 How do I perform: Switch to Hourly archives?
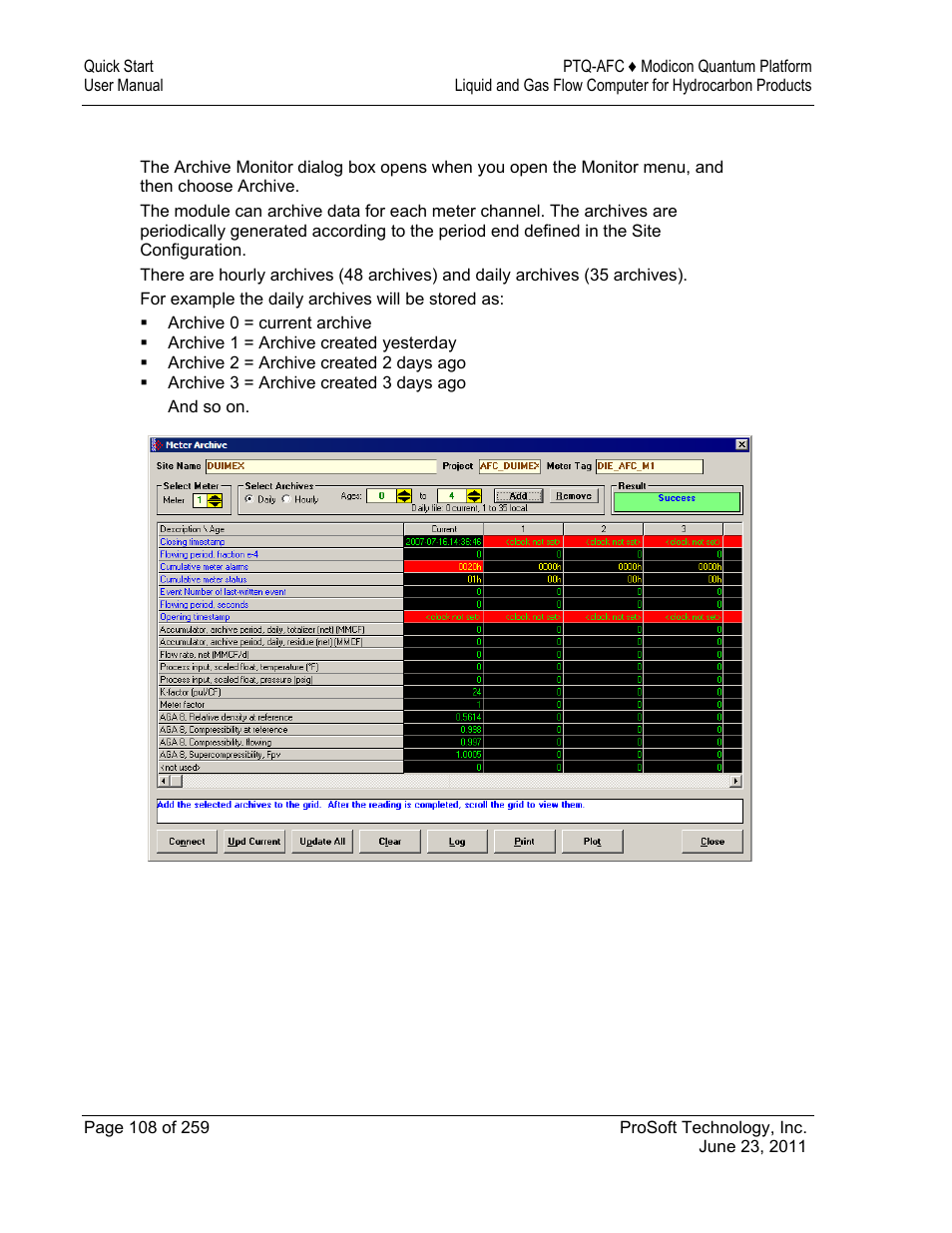click(285, 499)
